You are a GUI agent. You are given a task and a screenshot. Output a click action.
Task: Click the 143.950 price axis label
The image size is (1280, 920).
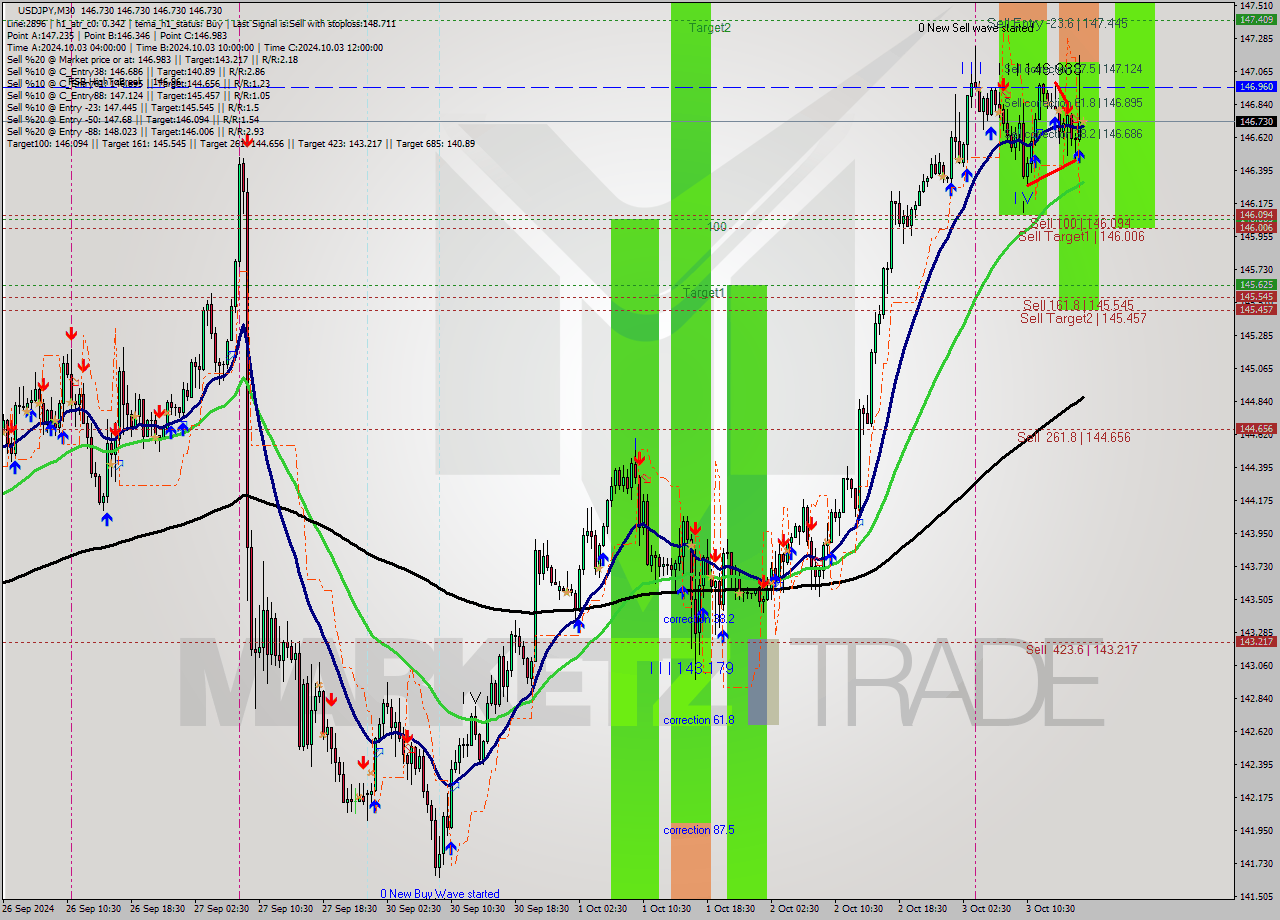click(x=1256, y=534)
